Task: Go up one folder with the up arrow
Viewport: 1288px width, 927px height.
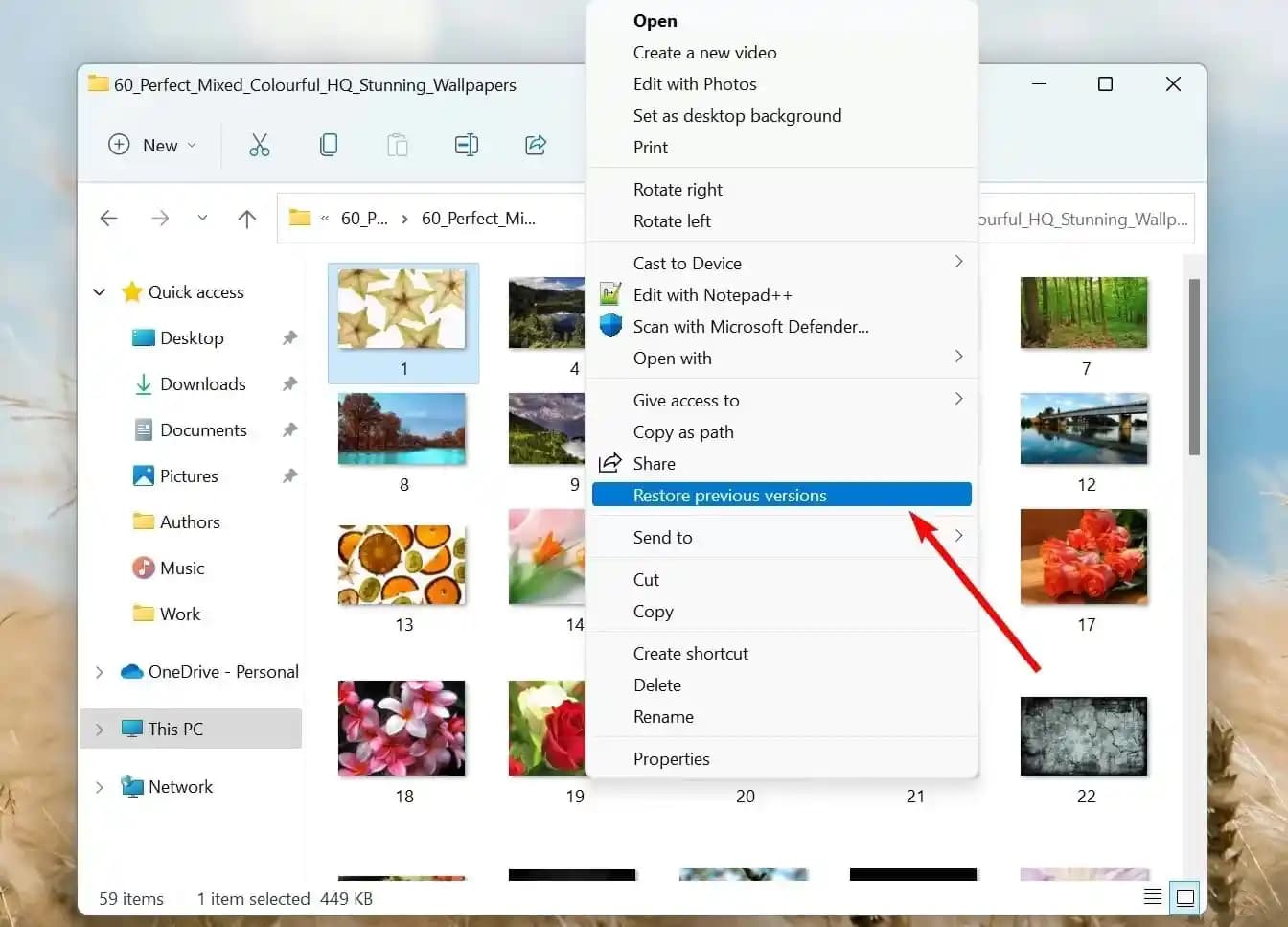Action: (x=246, y=219)
